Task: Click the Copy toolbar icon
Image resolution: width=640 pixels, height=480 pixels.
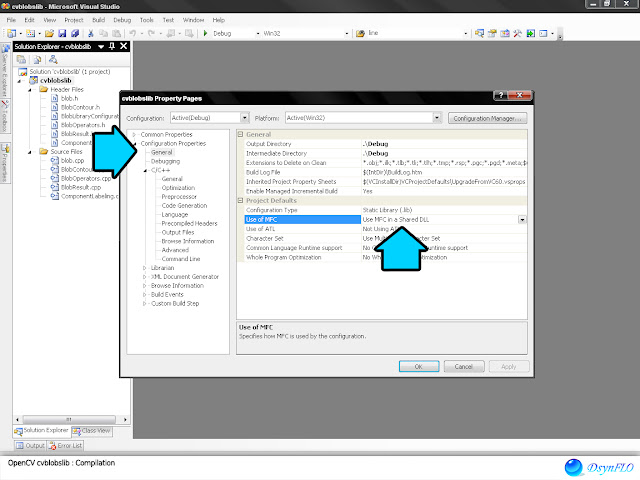Action: pos(104,33)
